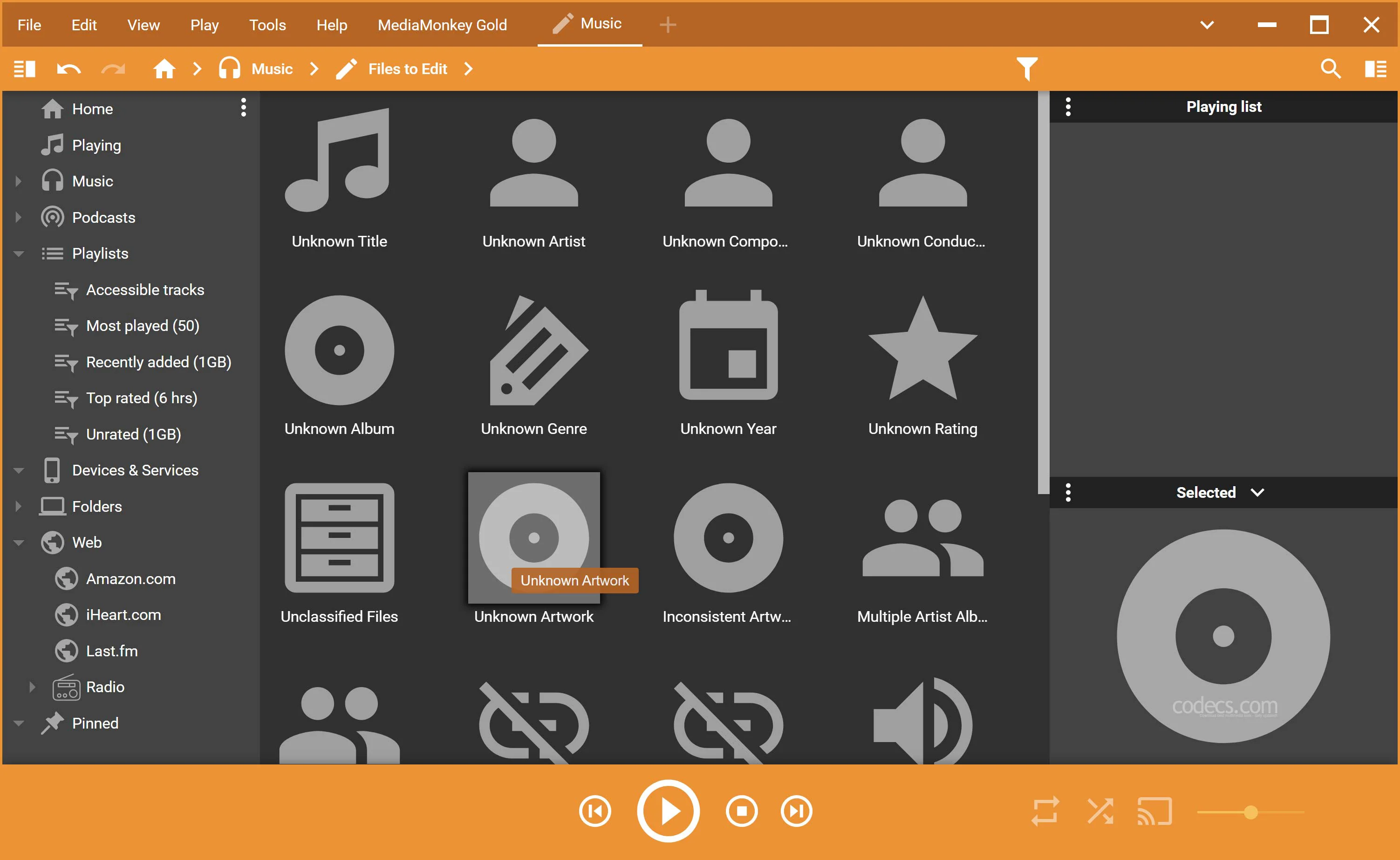Go to Home via breadcrumb house icon

[164, 69]
